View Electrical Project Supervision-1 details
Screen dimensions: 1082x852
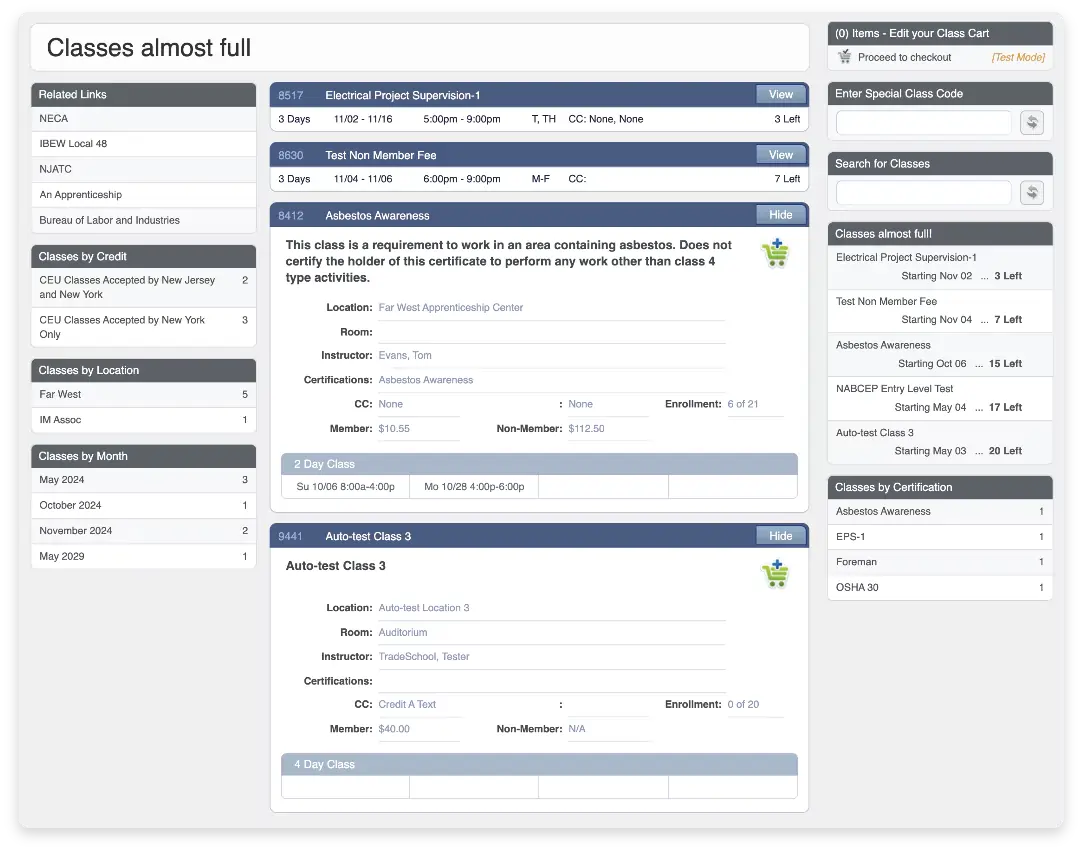coord(780,95)
